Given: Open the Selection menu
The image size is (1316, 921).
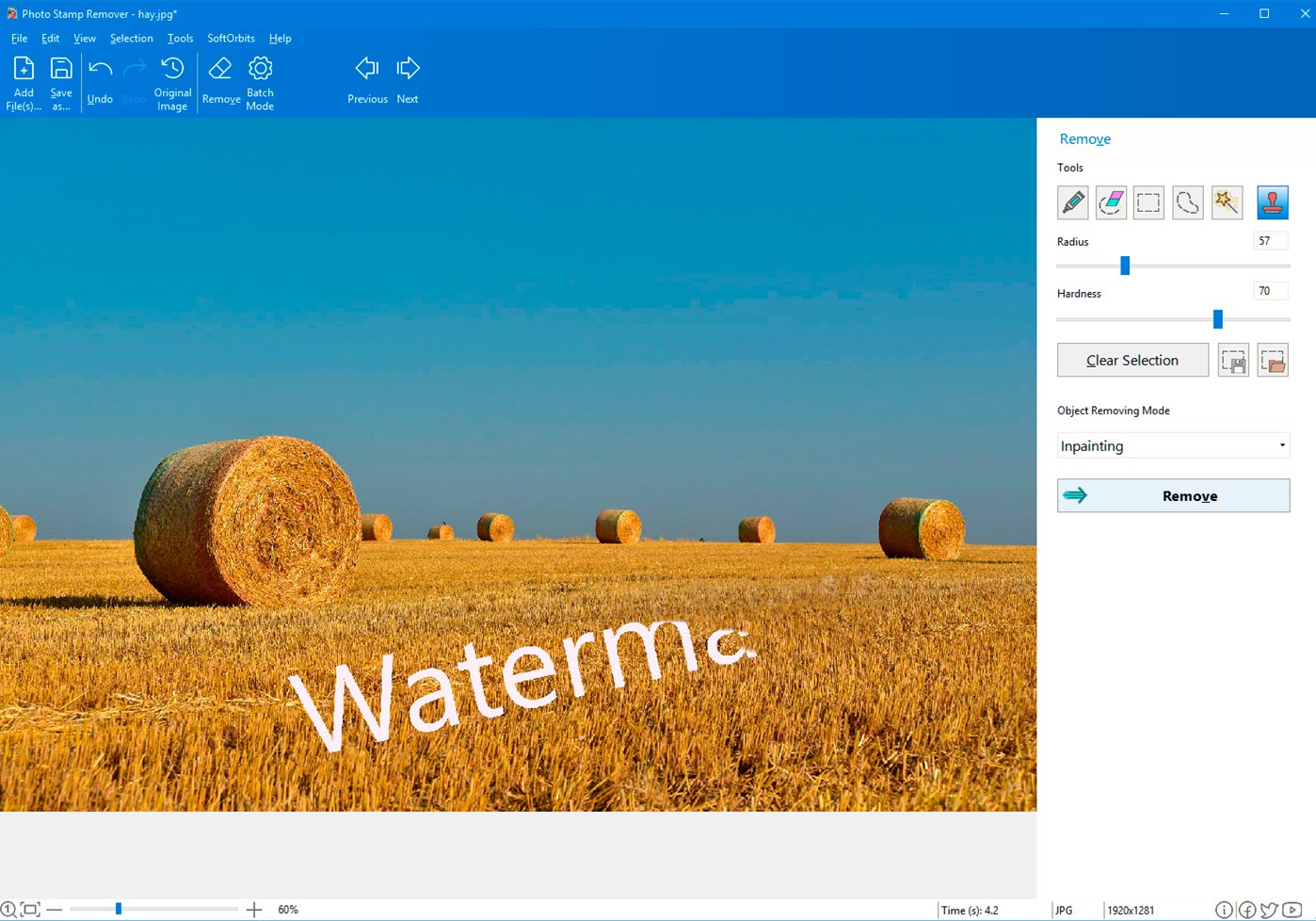Looking at the screenshot, I should 131,39.
